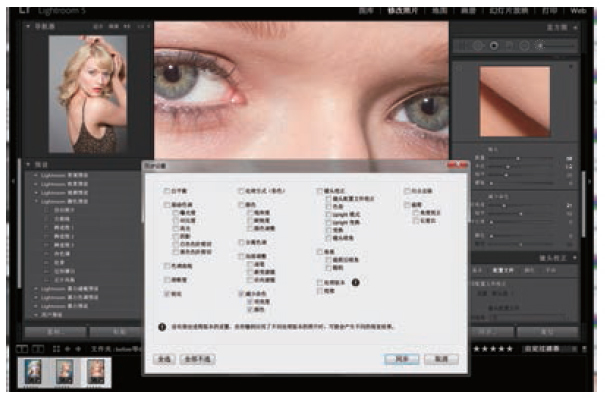The height and width of the screenshot is (398, 605).
Task: Click the info icon beside the Process Version checkbox
Action: [x=355, y=283]
